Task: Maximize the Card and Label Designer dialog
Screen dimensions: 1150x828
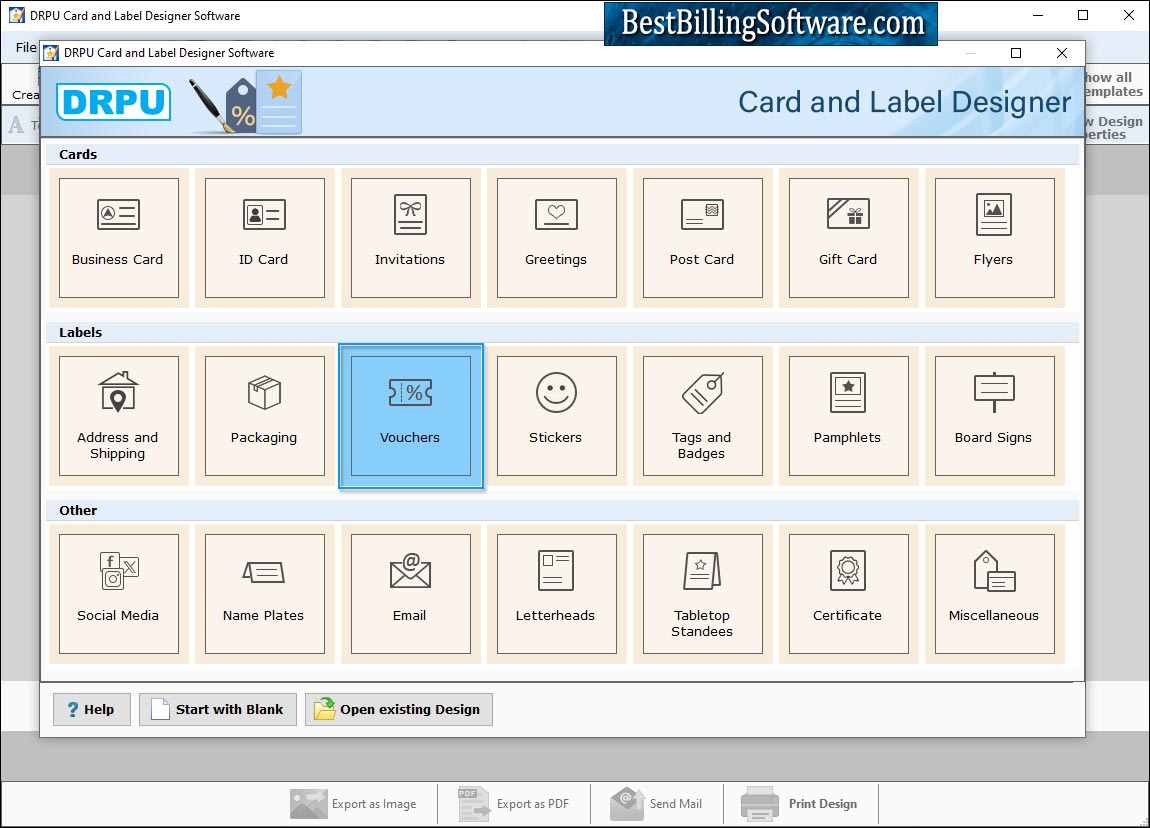Action: pyautogui.click(x=1016, y=53)
